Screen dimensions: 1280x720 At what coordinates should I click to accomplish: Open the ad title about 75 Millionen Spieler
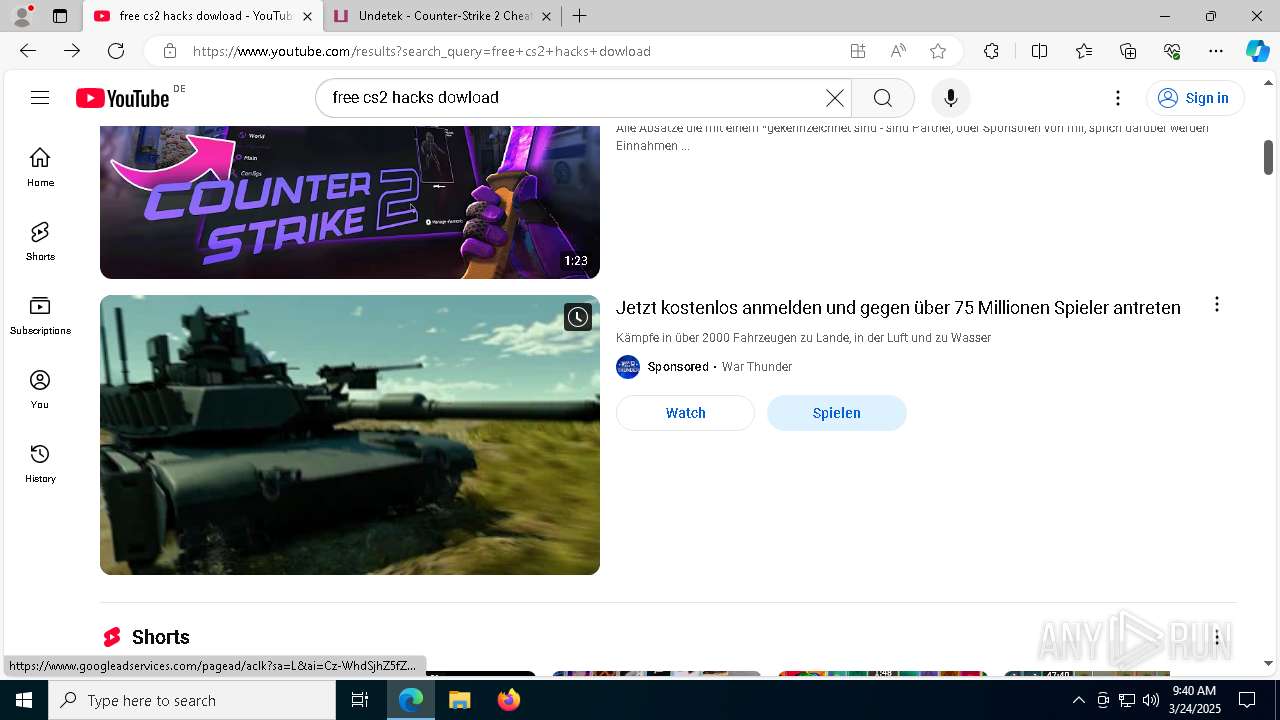click(898, 307)
